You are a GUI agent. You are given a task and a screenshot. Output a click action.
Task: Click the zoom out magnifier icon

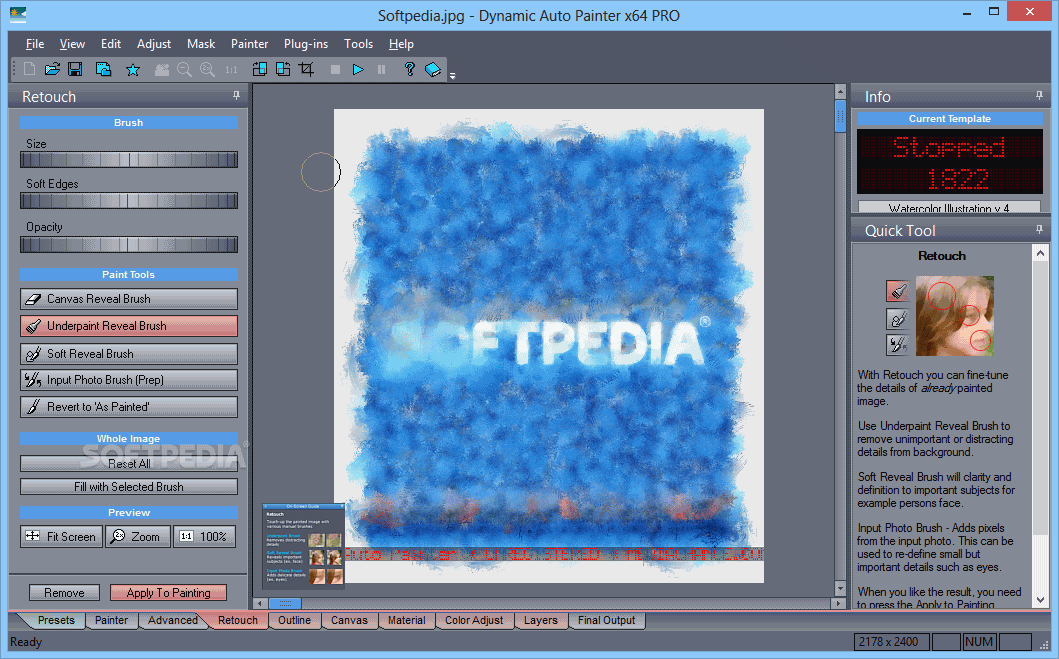pyautogui.click(x=184, y=69)
